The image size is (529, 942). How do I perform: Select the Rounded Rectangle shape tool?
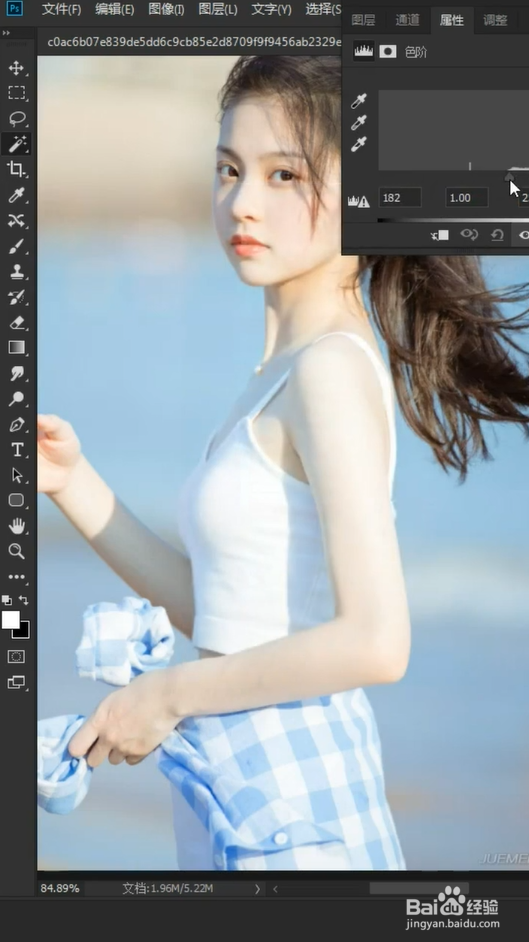tap(16, 500)
